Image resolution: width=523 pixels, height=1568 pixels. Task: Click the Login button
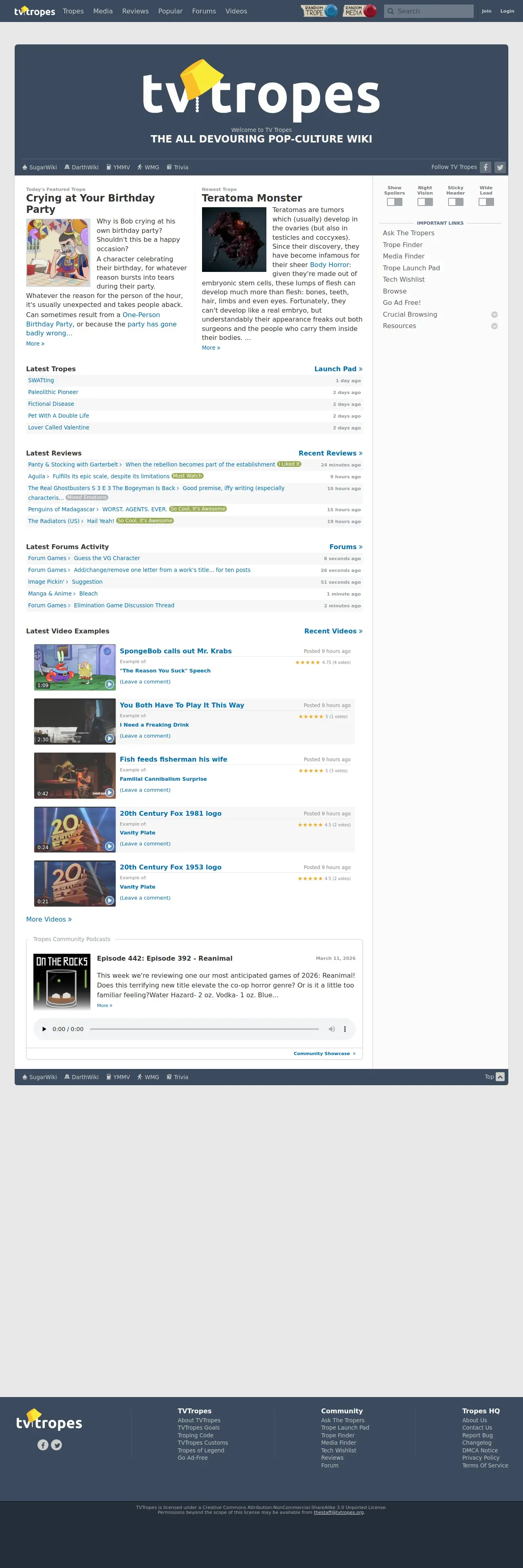[507, 11]
